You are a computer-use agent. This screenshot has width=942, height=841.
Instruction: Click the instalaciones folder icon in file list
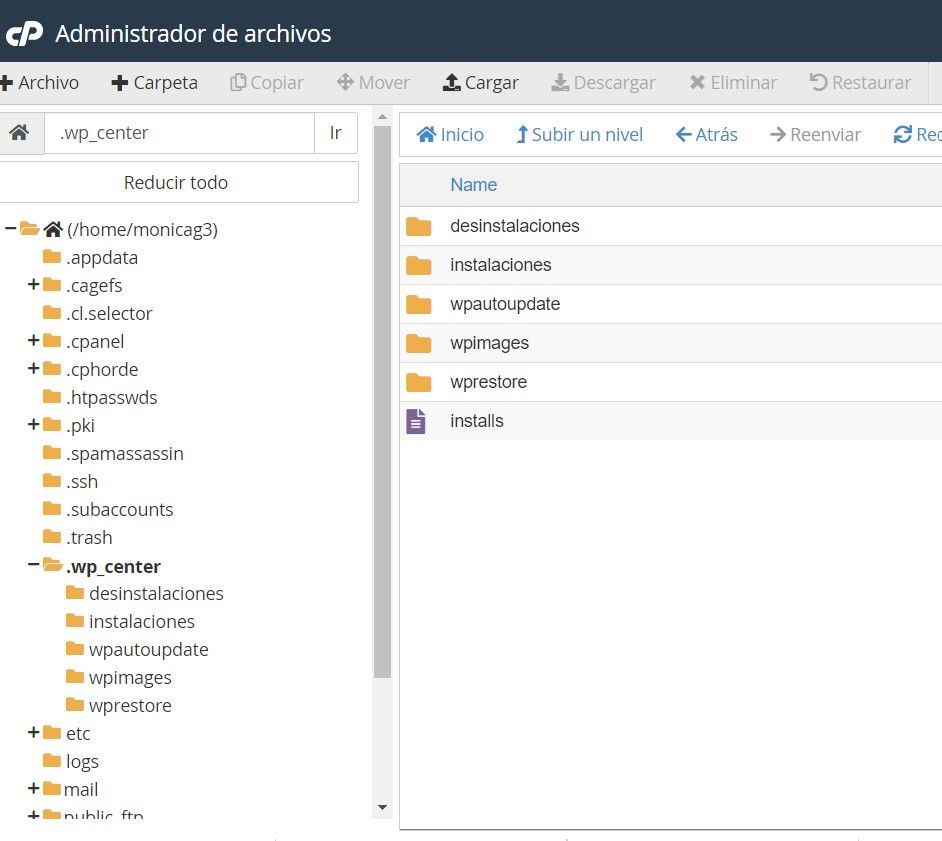click(x=418, y=265)
